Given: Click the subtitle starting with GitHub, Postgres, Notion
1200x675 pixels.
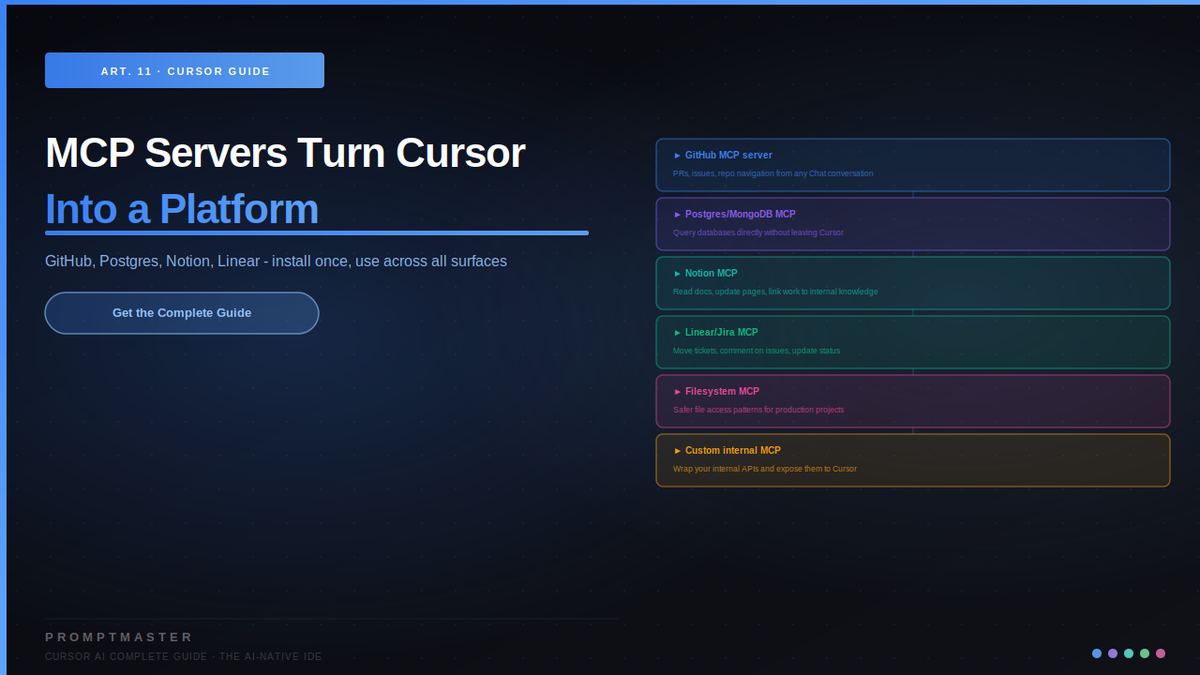Looking at the screenshot, I should tap(276, 261).
